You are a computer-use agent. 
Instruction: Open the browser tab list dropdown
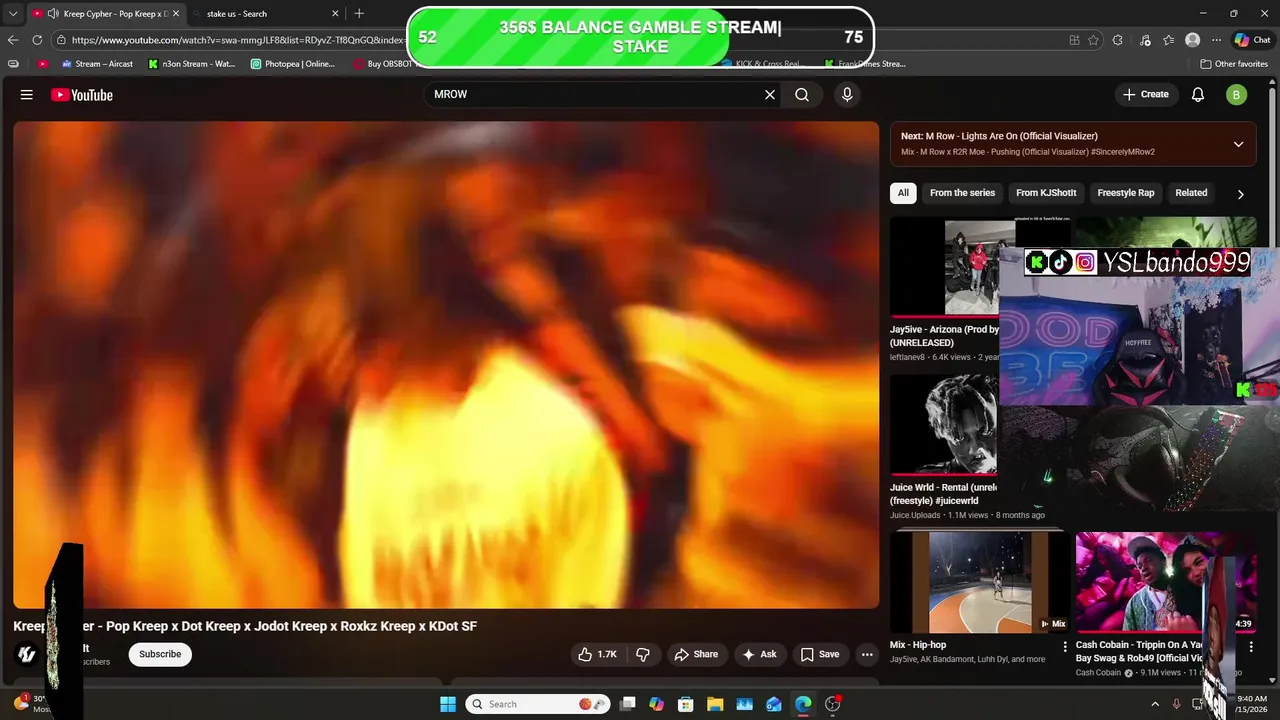[13, 14]
